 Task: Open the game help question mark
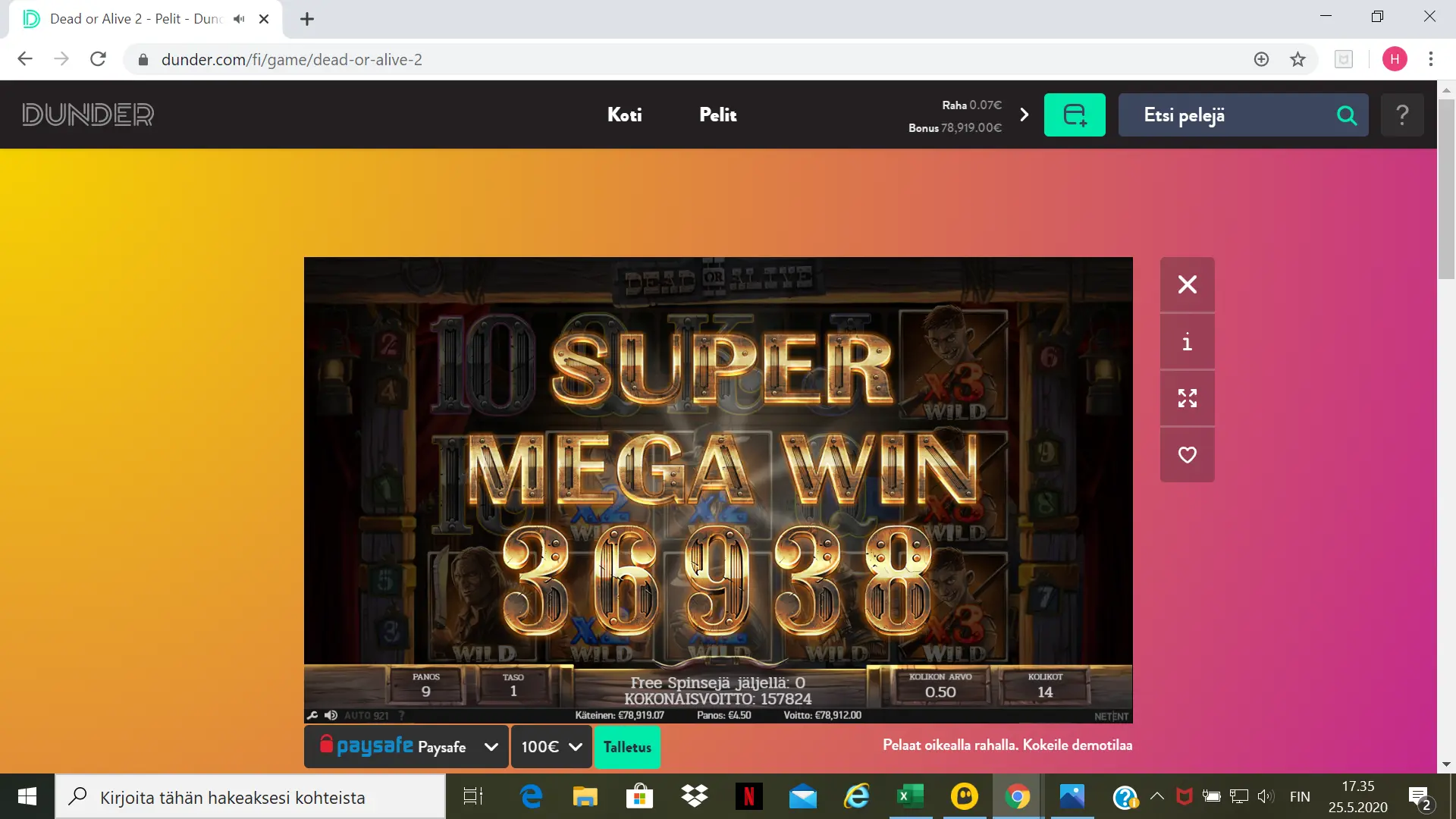pos(401,715)
